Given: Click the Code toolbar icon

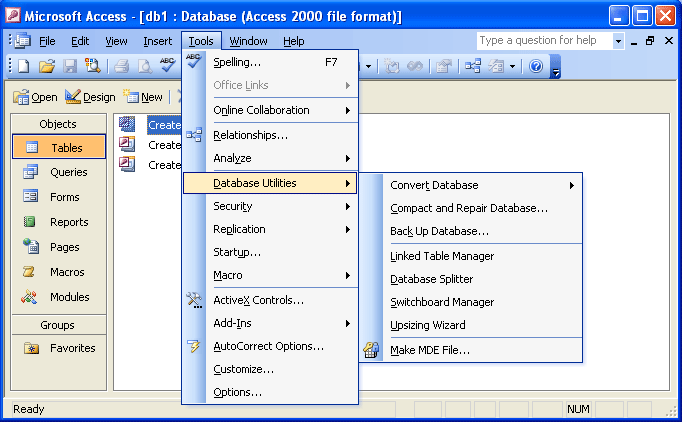Looking at the screenshot, I should click(x=391, y=66).
